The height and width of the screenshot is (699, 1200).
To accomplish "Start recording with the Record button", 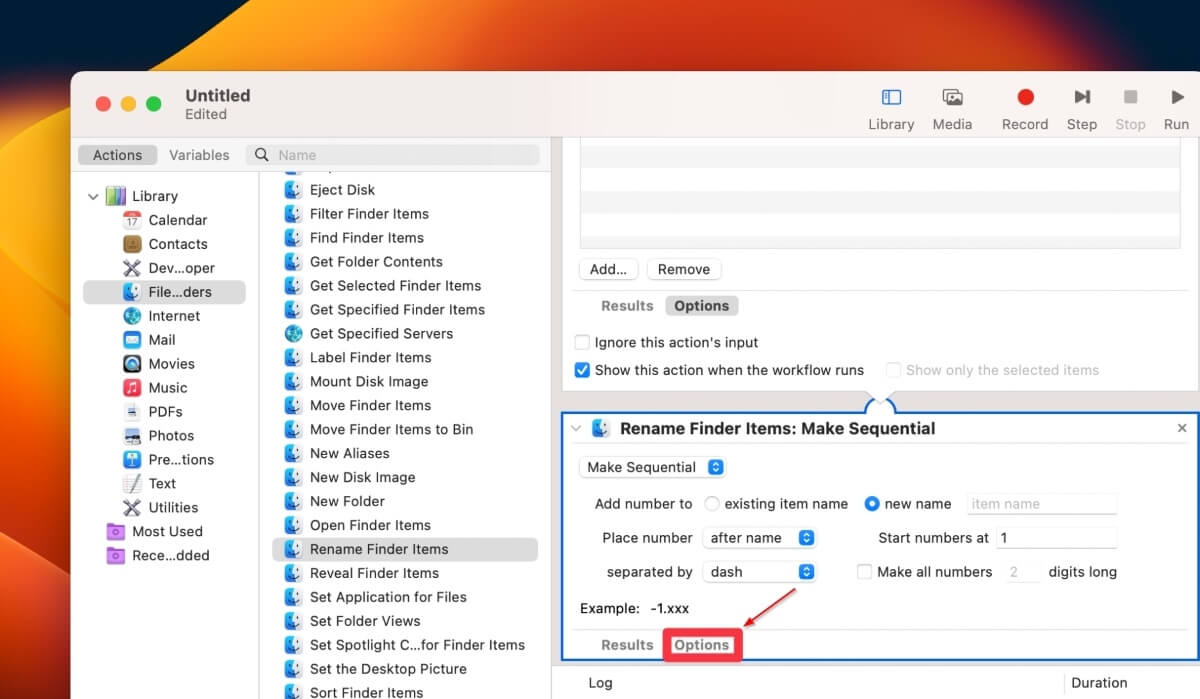I will click(x=1024, y=105).
